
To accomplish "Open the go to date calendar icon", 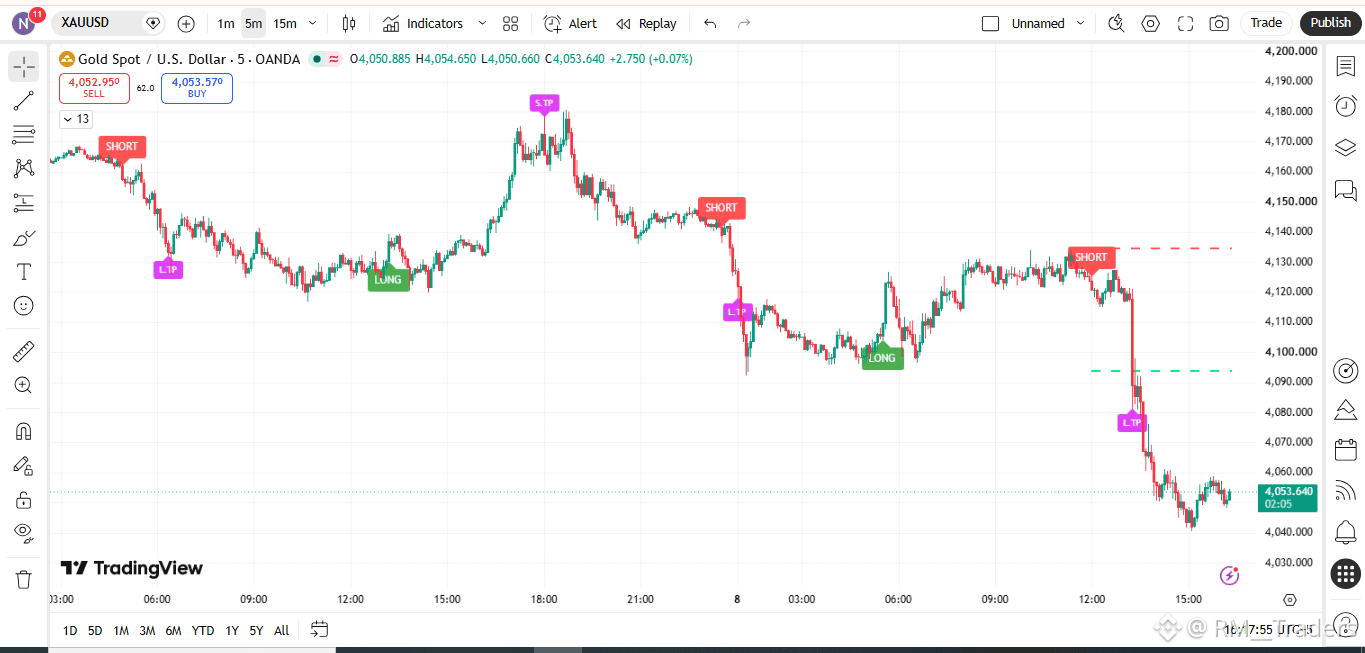I will coord(319,630).
